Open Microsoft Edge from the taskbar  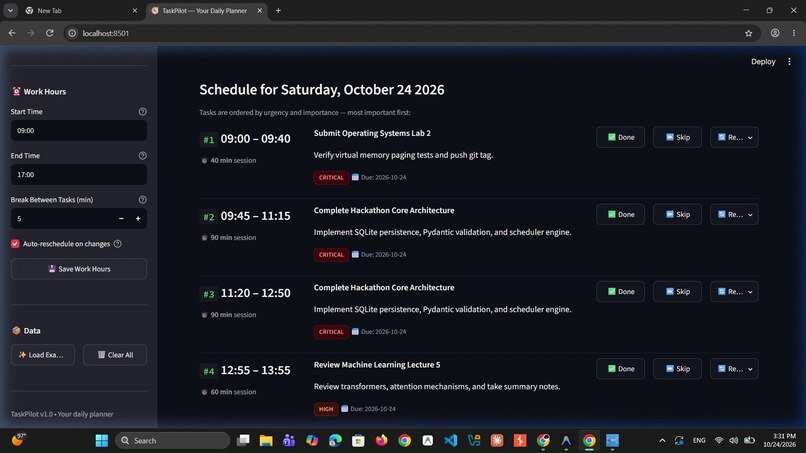pos(335,441)
